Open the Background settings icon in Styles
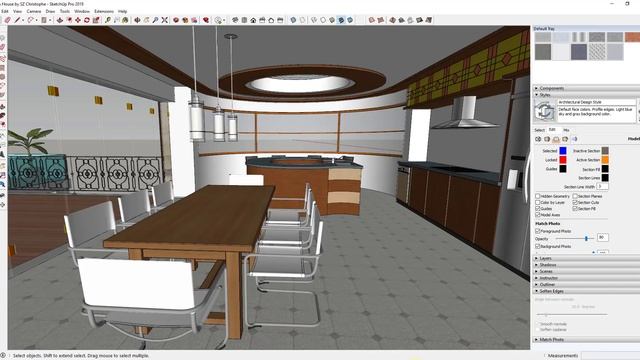This screenshot has height=360, width=640. [556, 139]
